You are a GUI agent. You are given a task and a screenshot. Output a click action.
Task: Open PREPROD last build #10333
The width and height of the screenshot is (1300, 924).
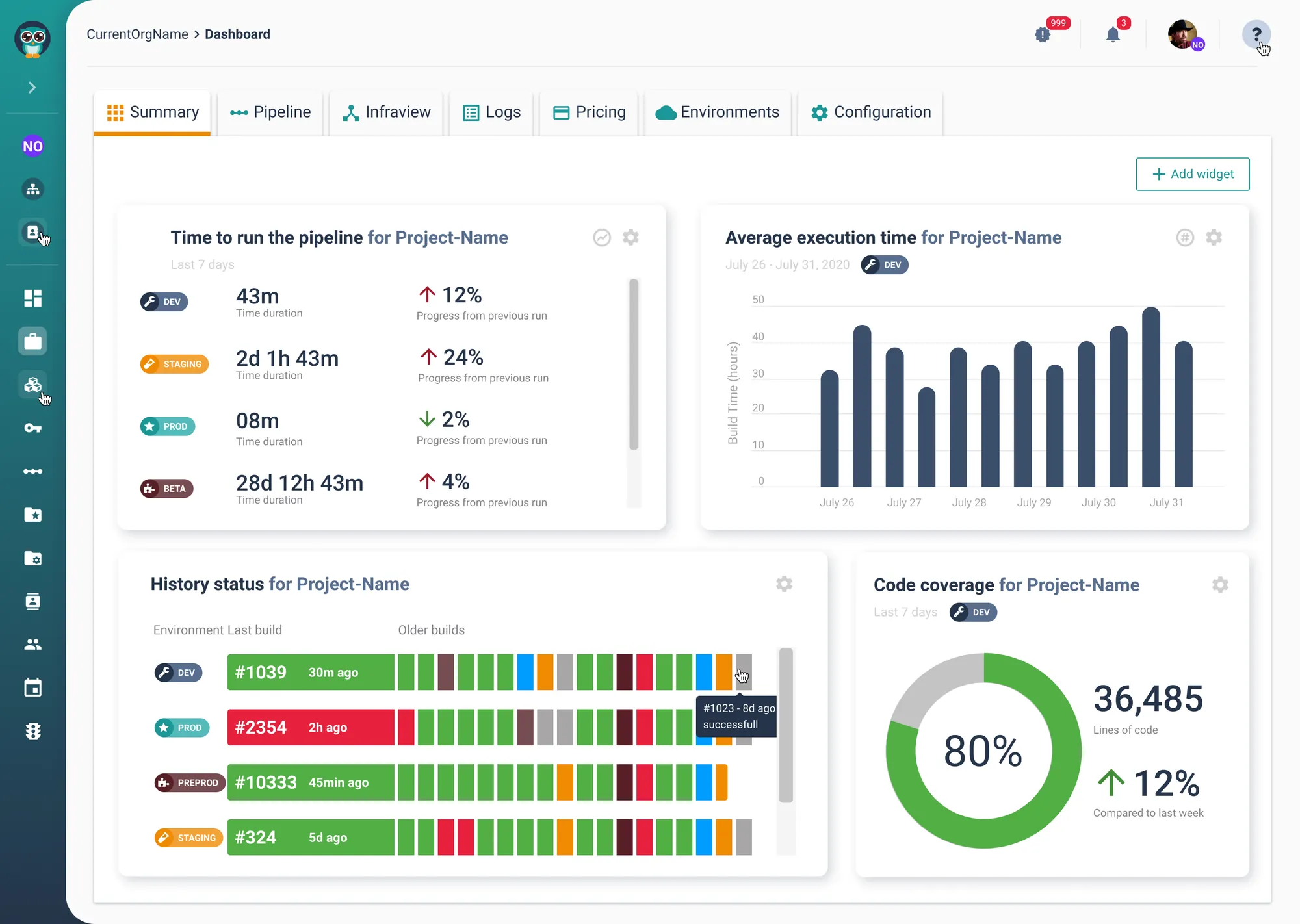pos(311,782)
